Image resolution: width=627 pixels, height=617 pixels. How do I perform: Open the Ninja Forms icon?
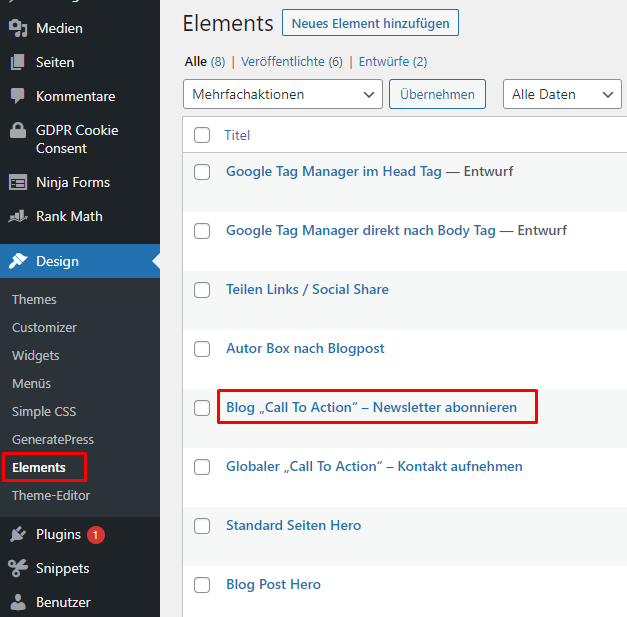click(18, 182)
